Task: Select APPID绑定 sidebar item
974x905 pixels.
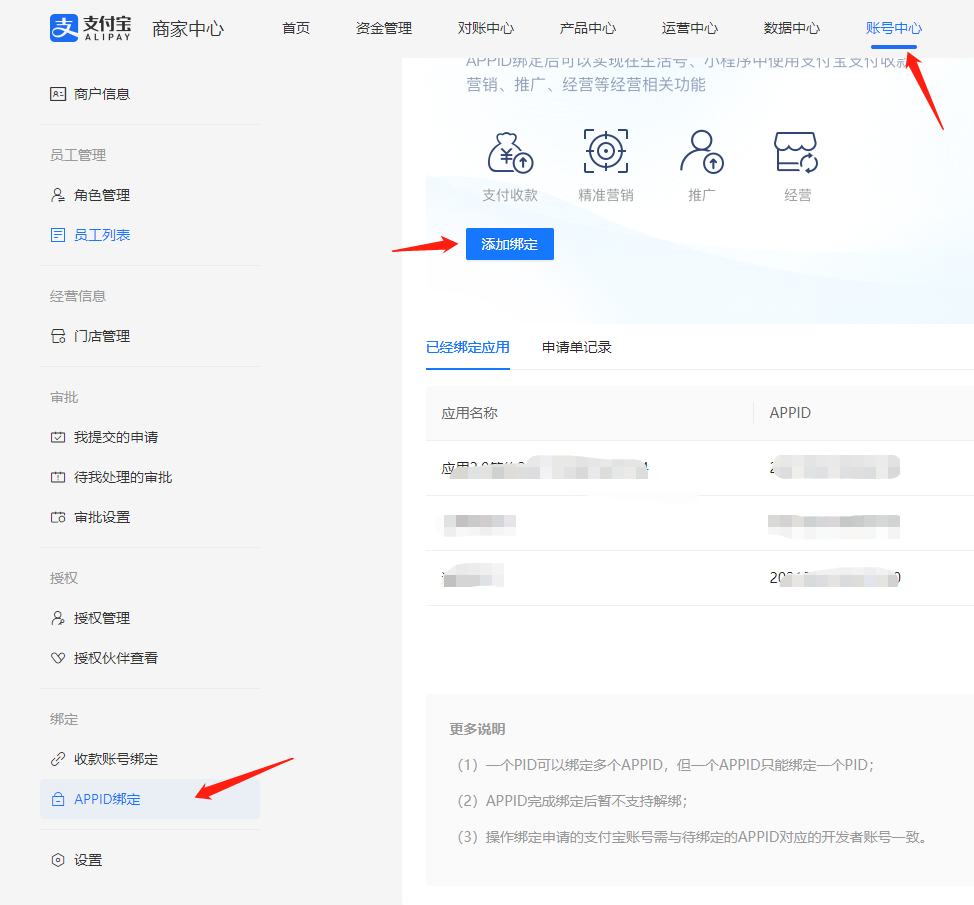Action: (x=107, y=799)
